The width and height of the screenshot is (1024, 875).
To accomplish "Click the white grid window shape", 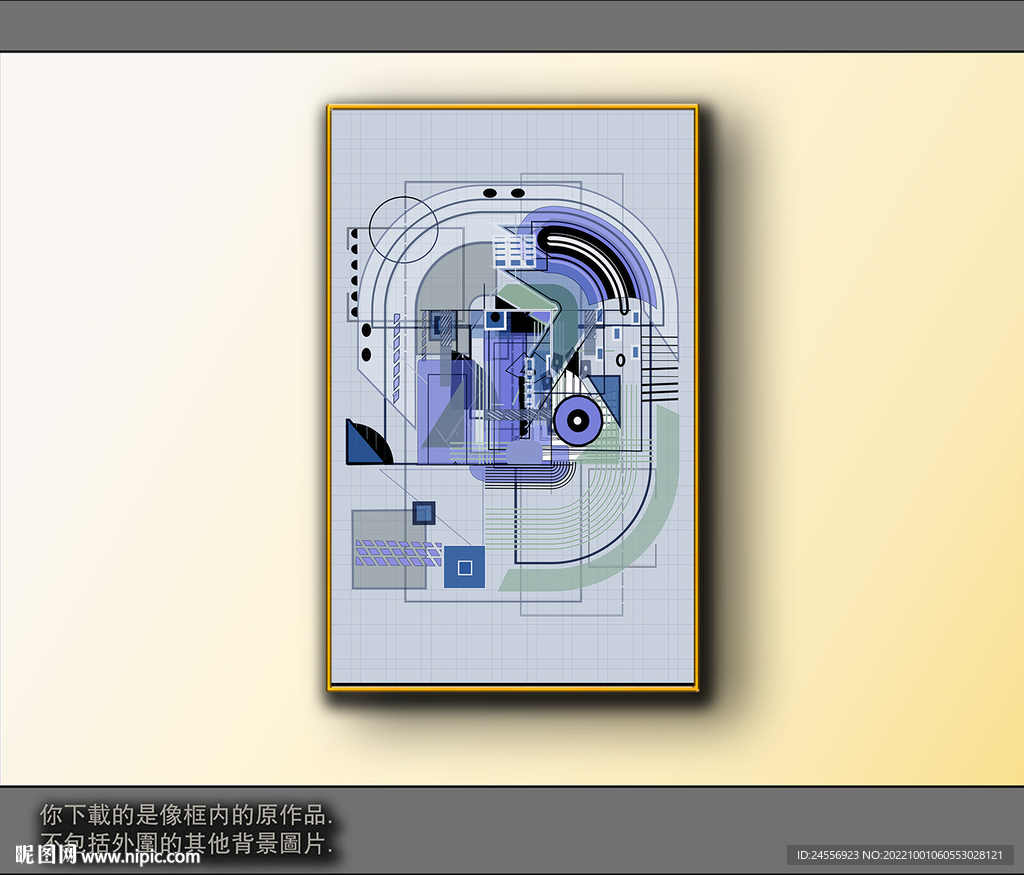I will 516,250.
